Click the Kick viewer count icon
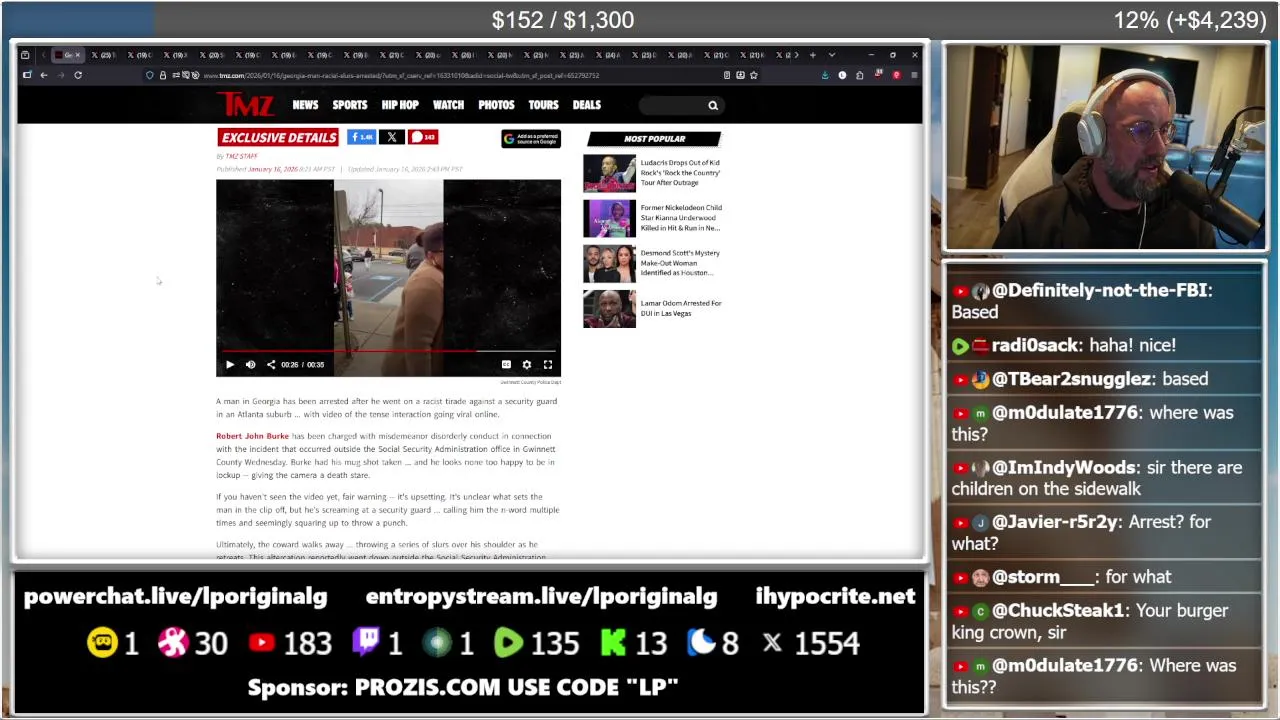Screen dimensions: 1280x720 (613, 643)
